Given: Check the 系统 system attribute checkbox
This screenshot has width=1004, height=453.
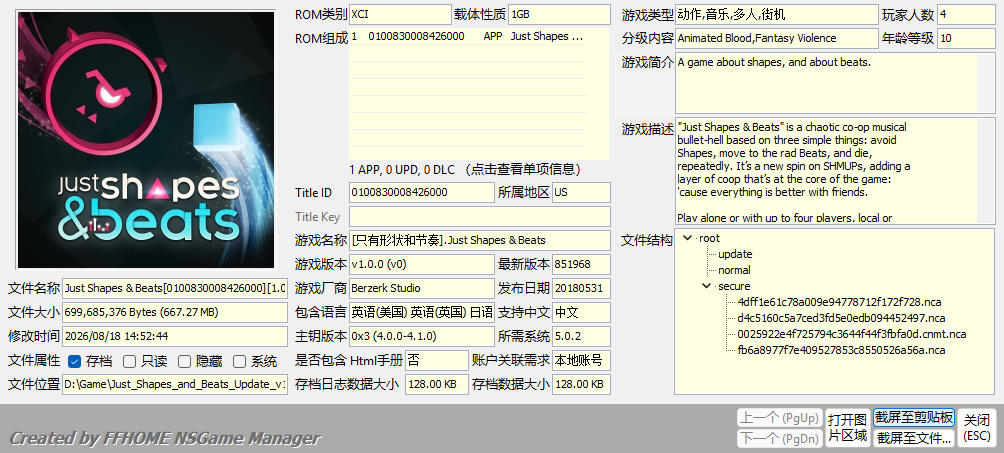Looking at the screenshot, I should [239, 361].
